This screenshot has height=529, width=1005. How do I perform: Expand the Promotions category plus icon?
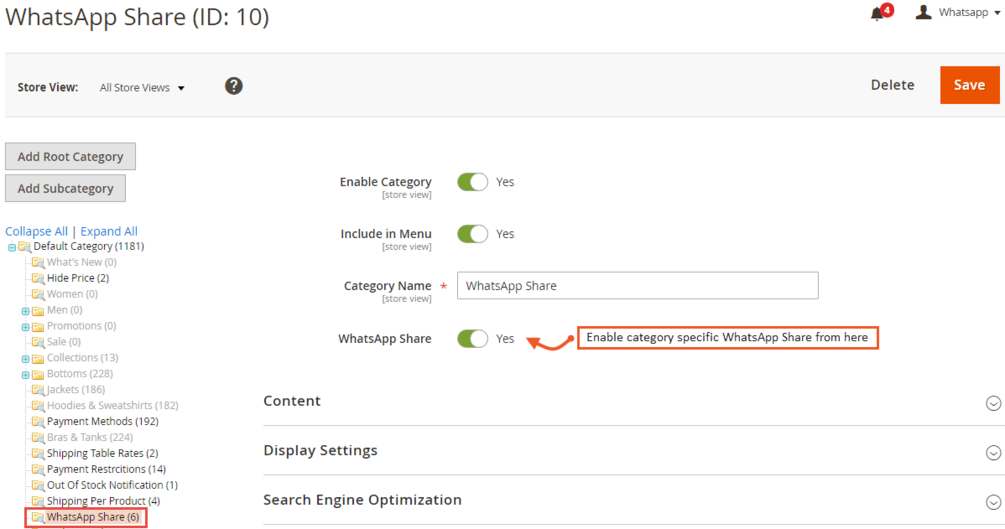click(x=26, y=327)
